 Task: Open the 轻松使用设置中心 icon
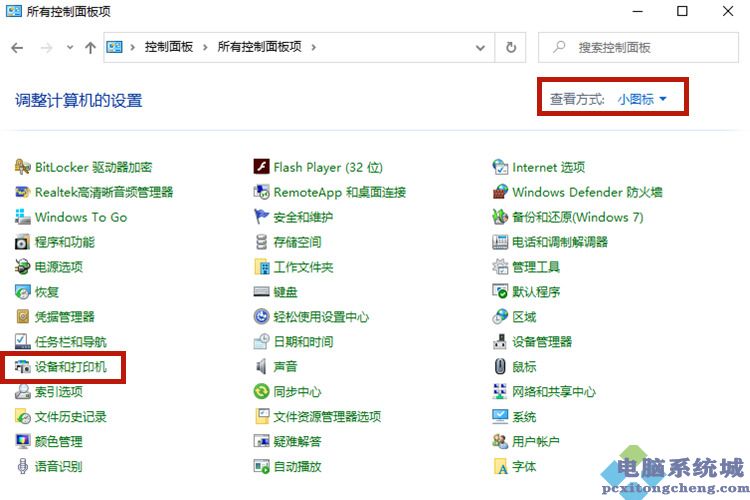pyautogui.click(x=261, y=317)
